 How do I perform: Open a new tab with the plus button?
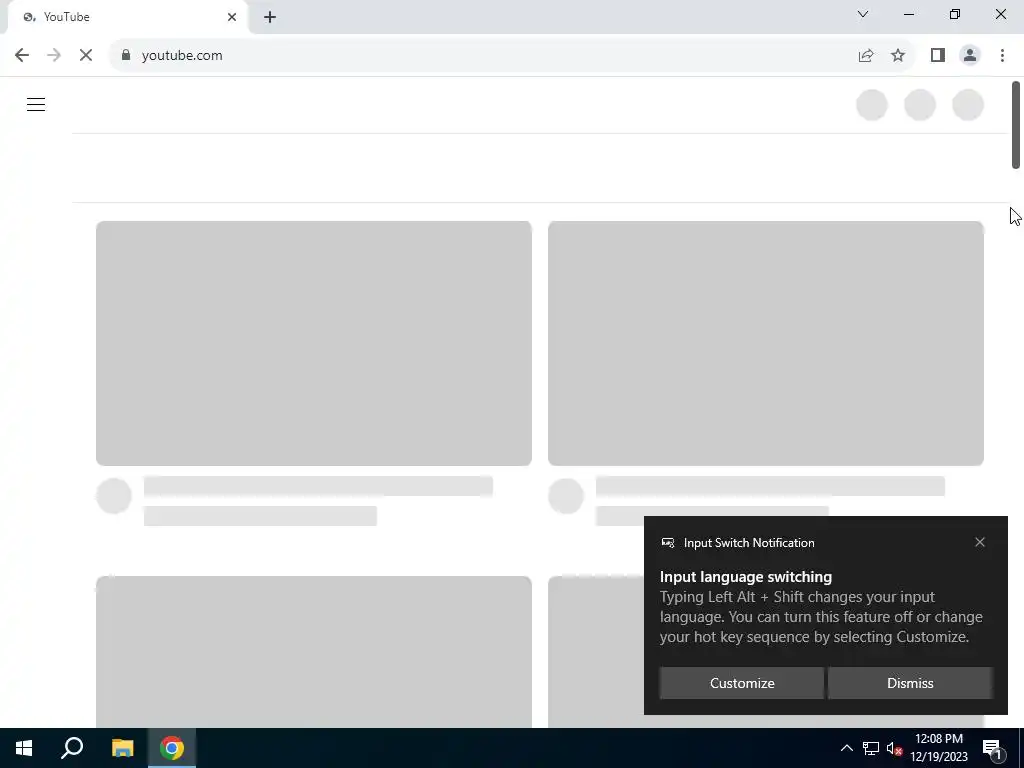click(x=270, y=17)
